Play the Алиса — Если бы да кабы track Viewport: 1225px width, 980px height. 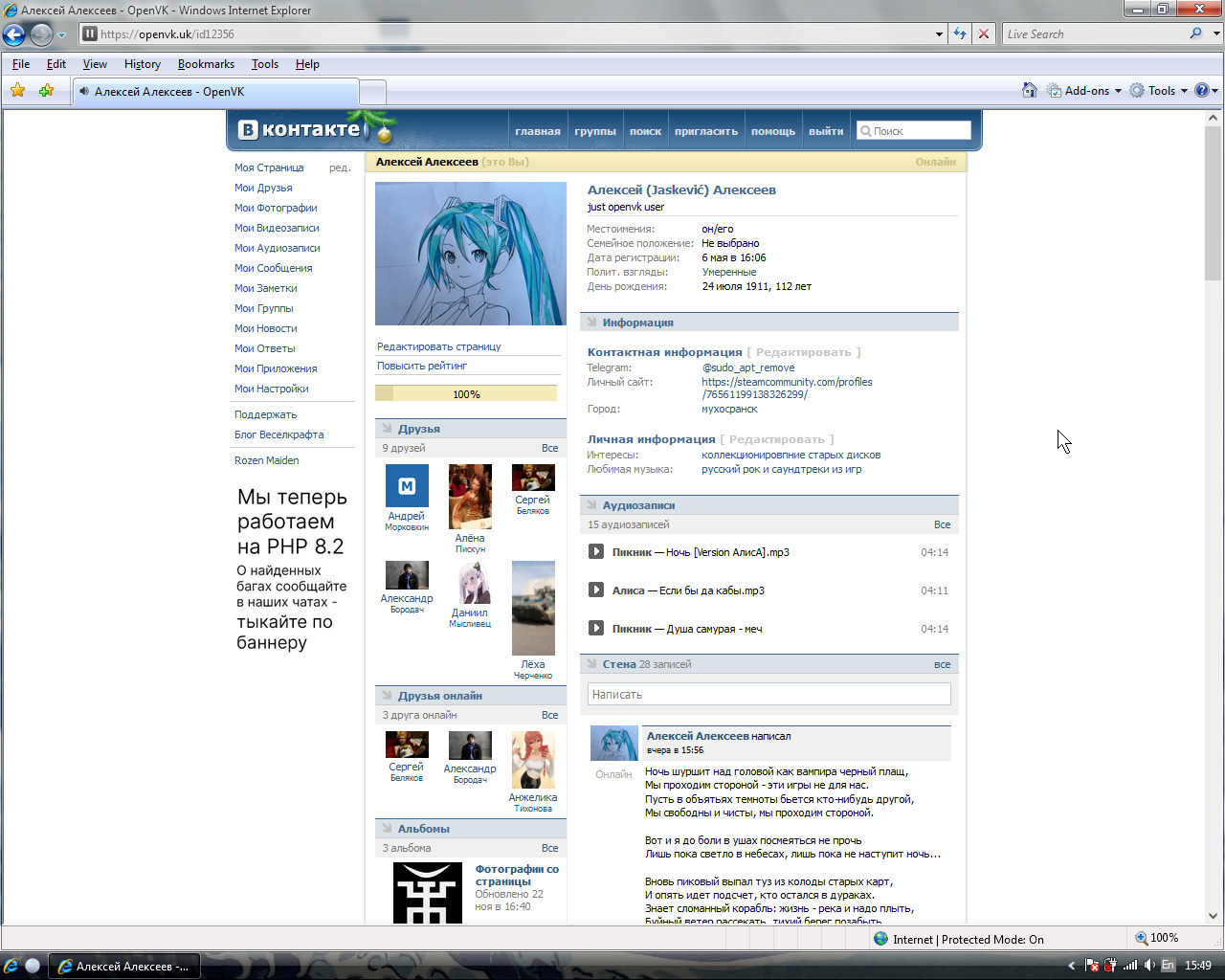[x=595, y=590]
